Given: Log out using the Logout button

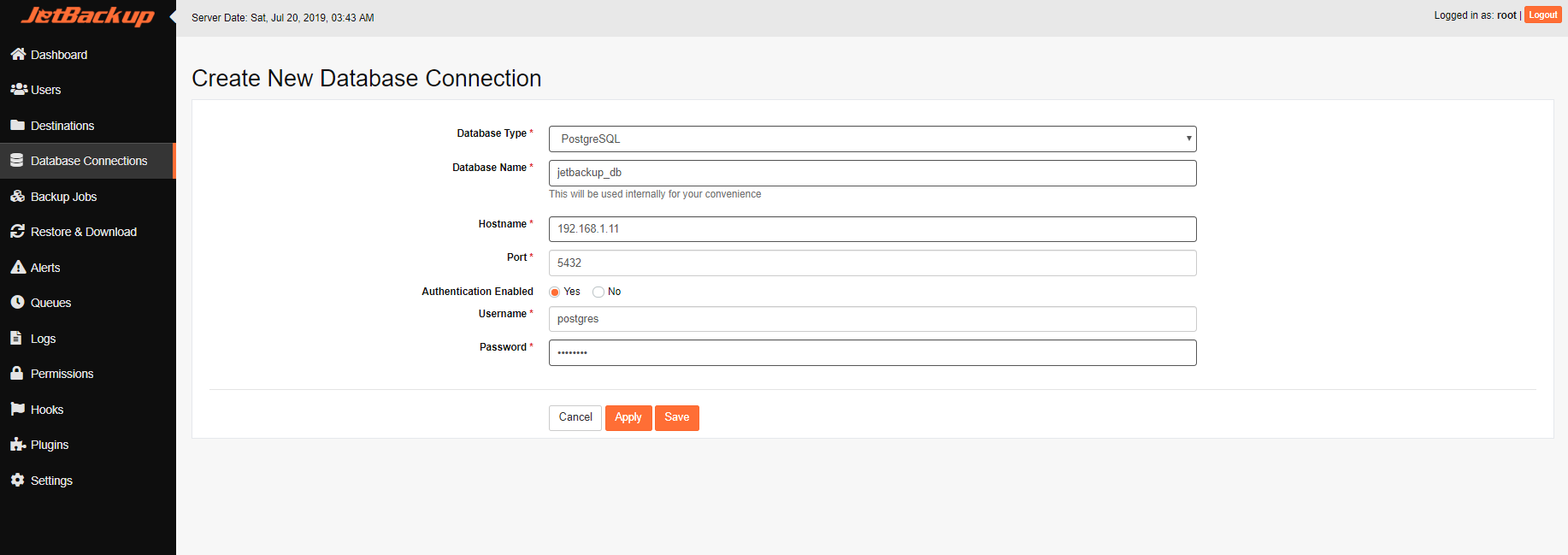Looking at the screenshot, I should [1543, 15].
